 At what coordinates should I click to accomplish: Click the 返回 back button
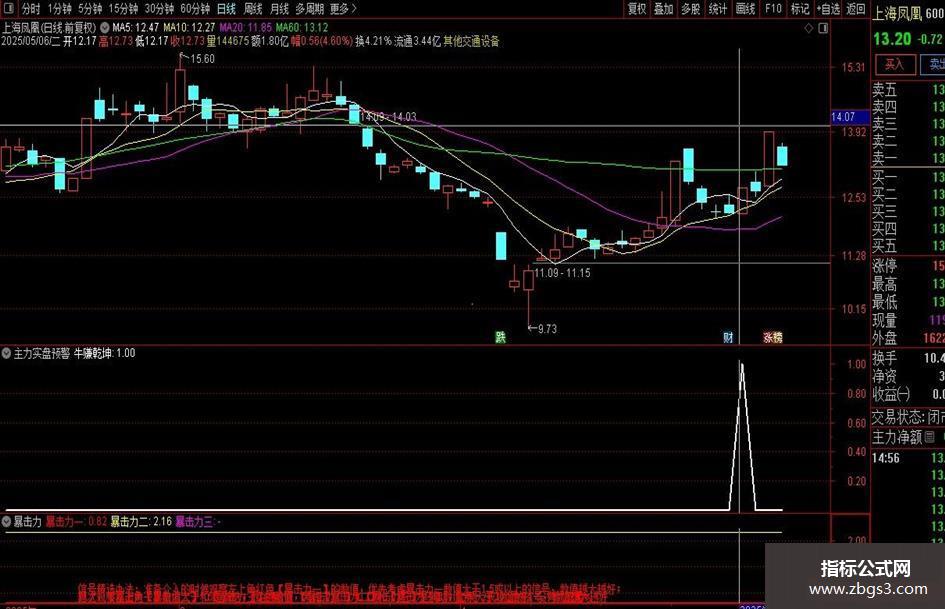tap(856, 9)
